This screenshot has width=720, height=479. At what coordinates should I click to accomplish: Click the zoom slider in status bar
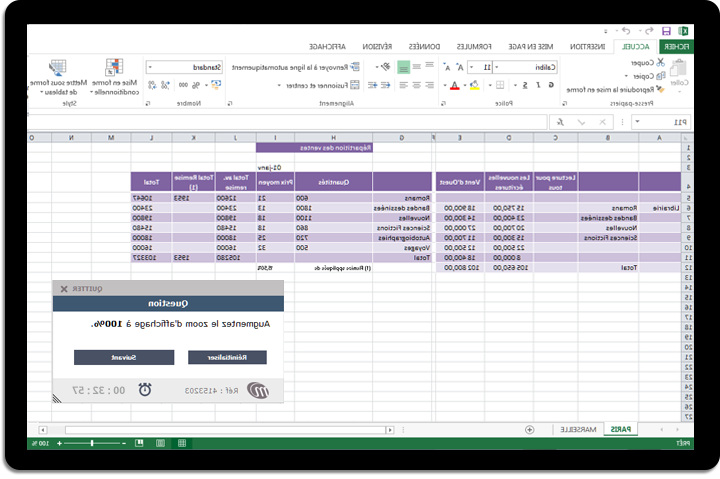(x=93, y=442)
